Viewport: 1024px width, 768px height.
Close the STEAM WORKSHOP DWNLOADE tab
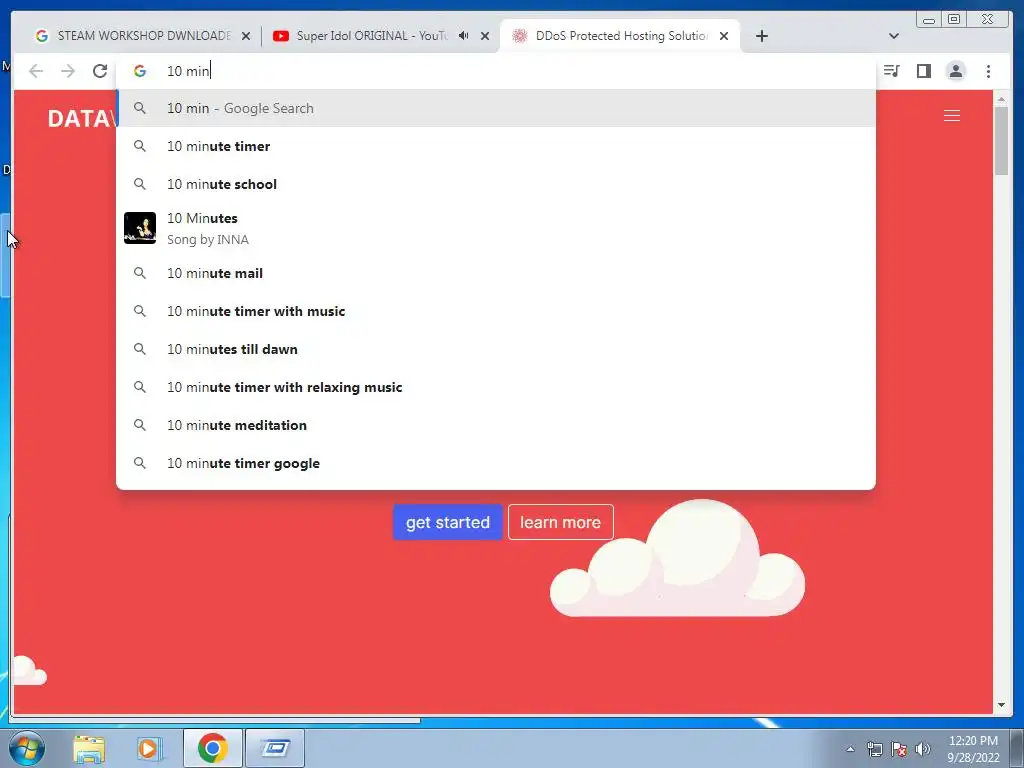(246, 36)
